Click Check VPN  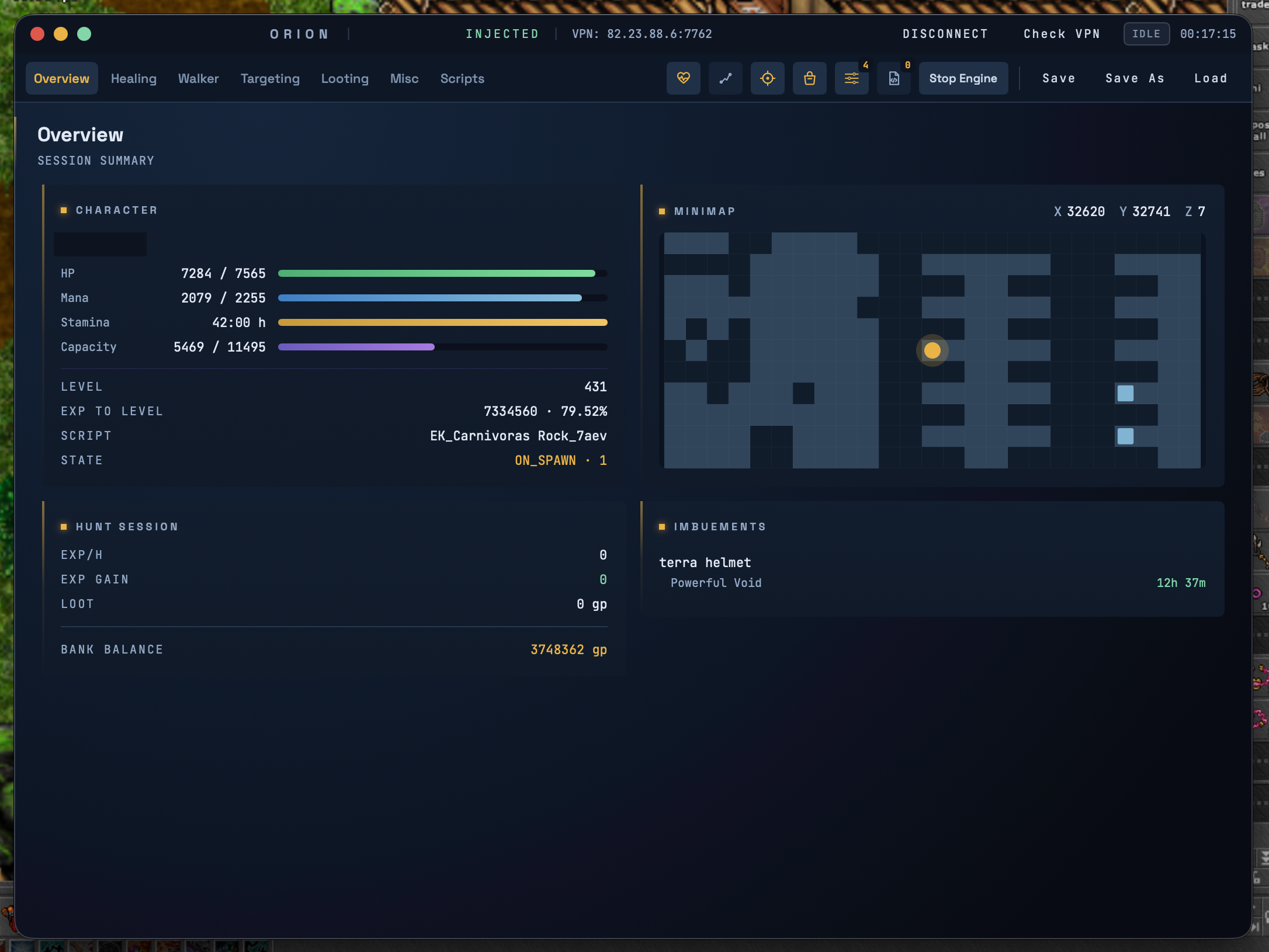(1062, 34)
